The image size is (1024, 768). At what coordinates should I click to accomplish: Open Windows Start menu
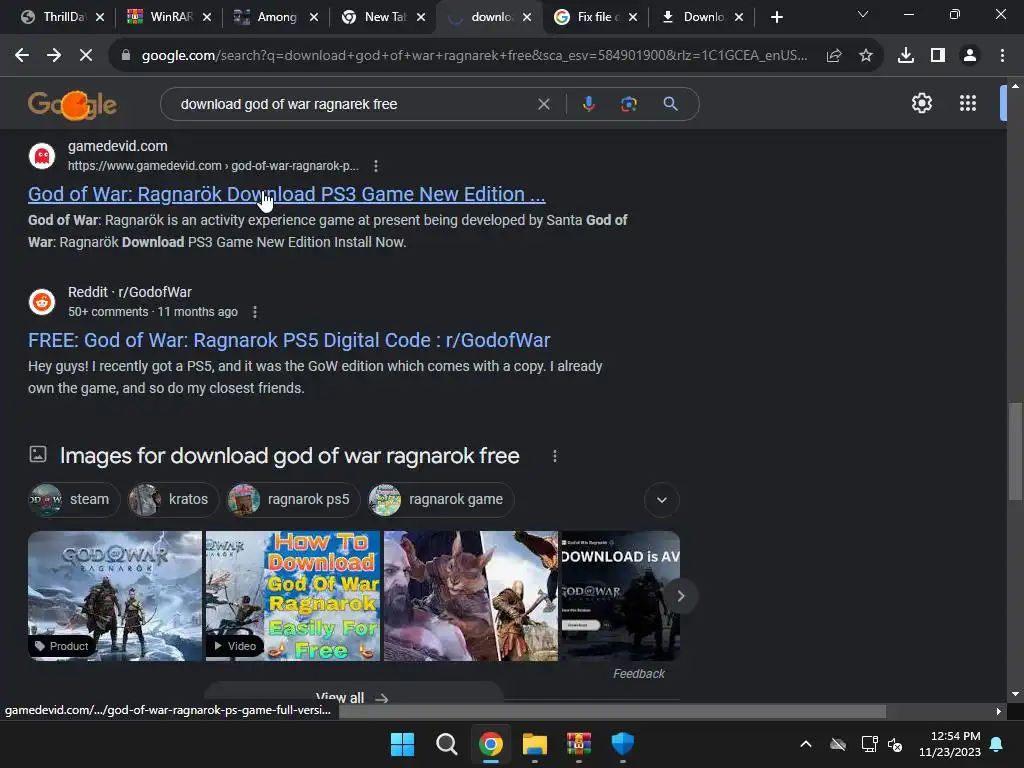402,744
